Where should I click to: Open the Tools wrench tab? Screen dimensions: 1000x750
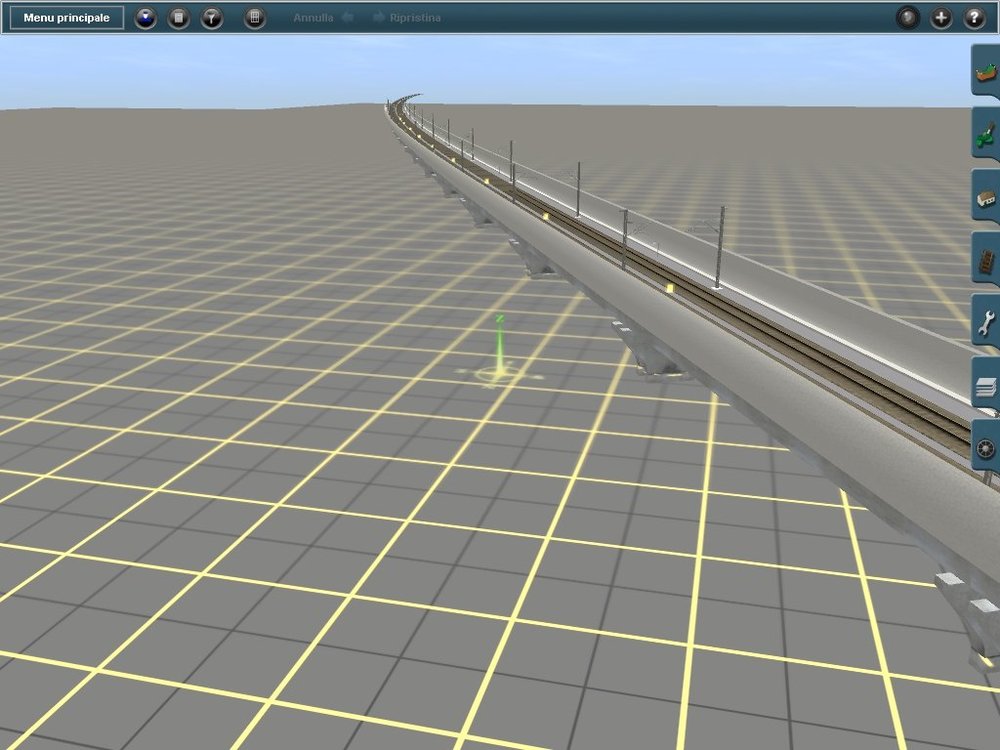(x=985, y=321)
